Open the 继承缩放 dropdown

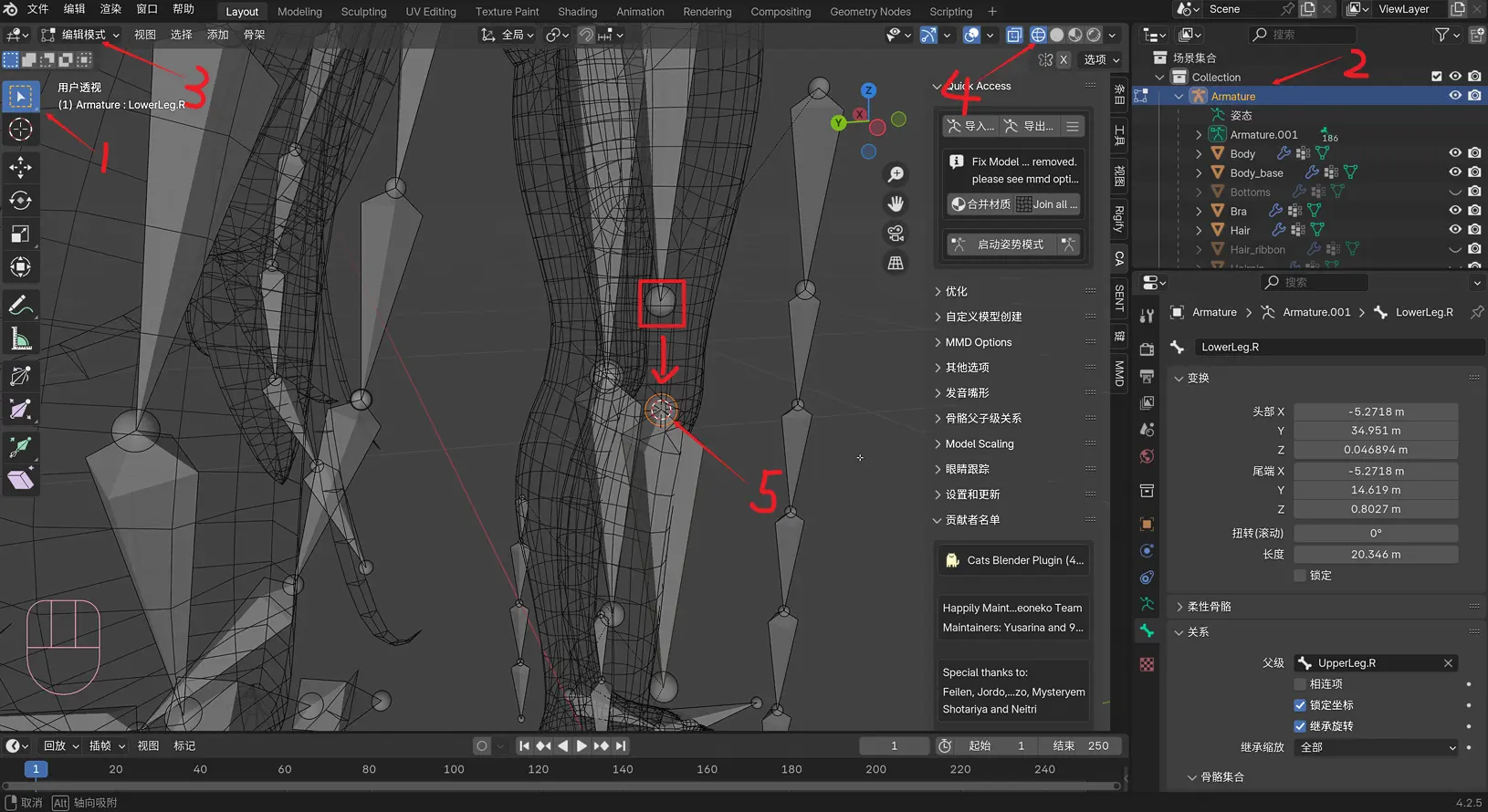click(1377, 747)
